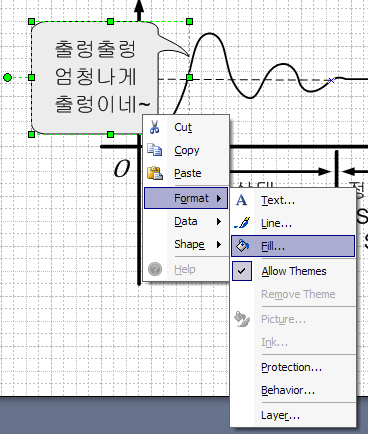This screenshot has height=434, width=368.
Task: Select Line... in the Format submenu
Action: point(293,223)
